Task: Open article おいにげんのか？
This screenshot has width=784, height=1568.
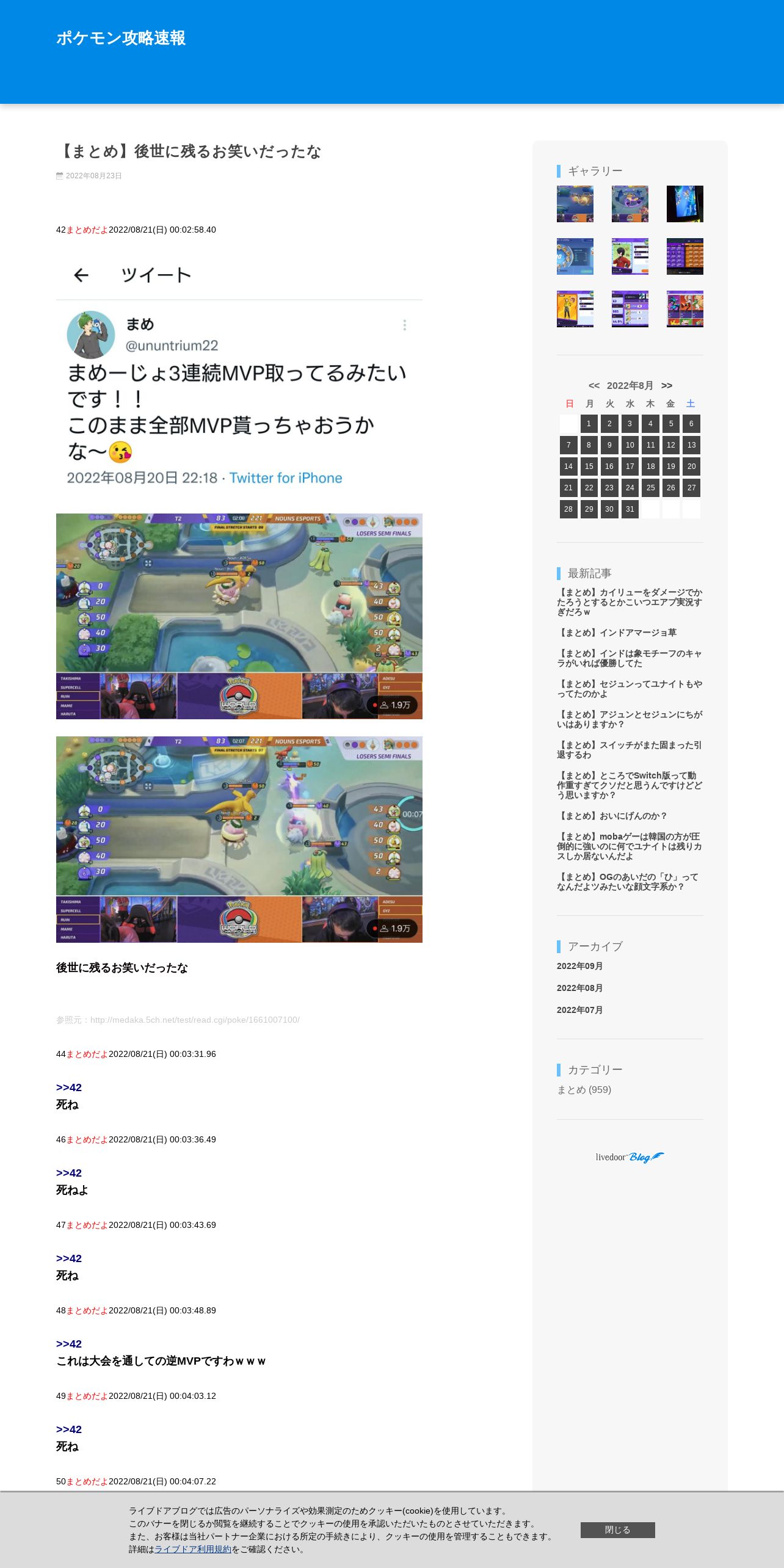Action: (x=612, y=816)
